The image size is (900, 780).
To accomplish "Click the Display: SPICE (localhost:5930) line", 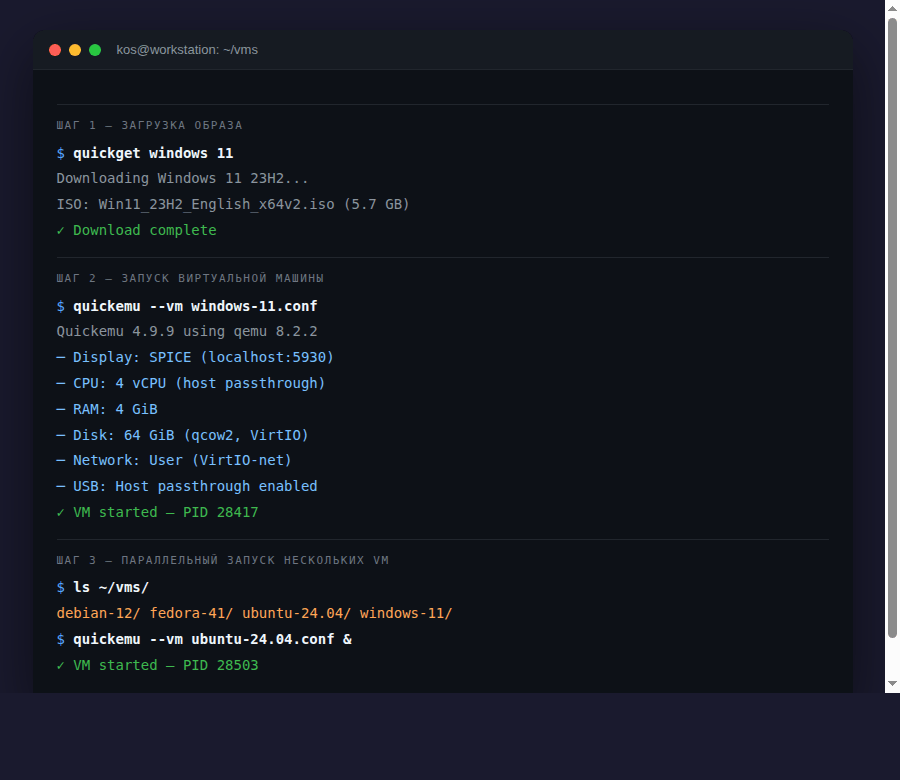I will pyautogui.click(x=203, y=357).
